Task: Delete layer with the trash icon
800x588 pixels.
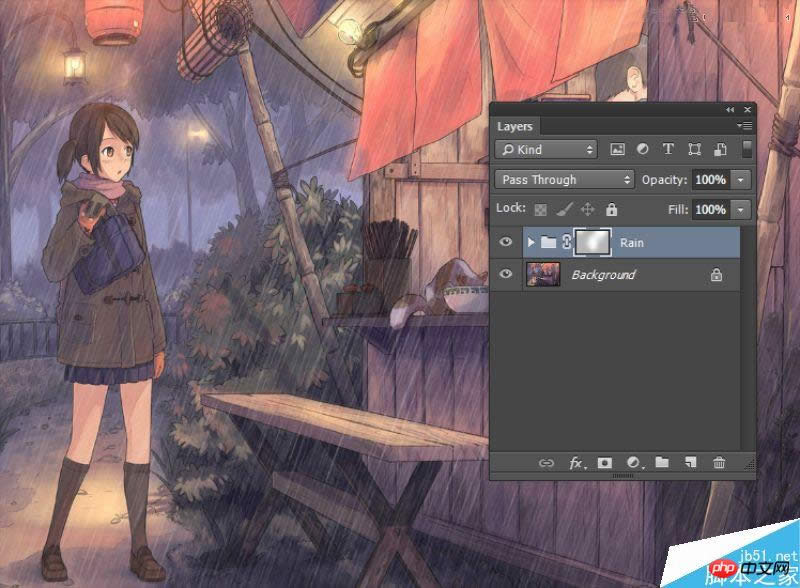Action: [718, 463]
